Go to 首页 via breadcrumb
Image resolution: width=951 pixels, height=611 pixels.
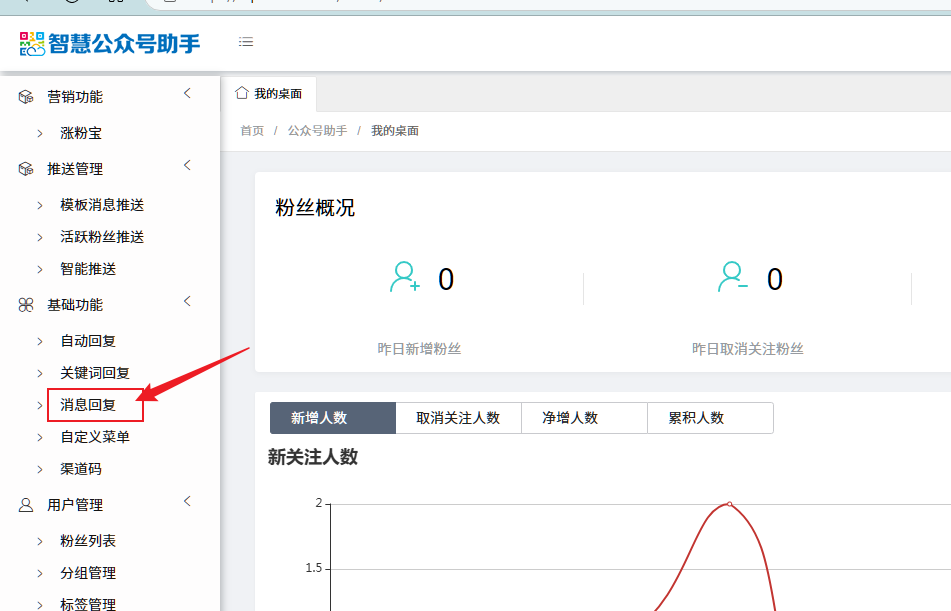pyautogui.click(x=252, y=131)
